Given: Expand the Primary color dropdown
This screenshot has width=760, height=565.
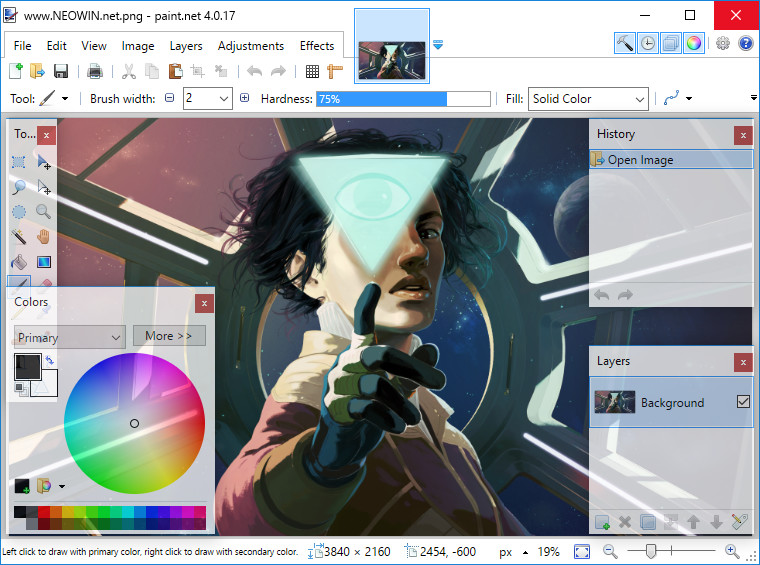Looking at the screenshot, I should (x=69, y=337).
